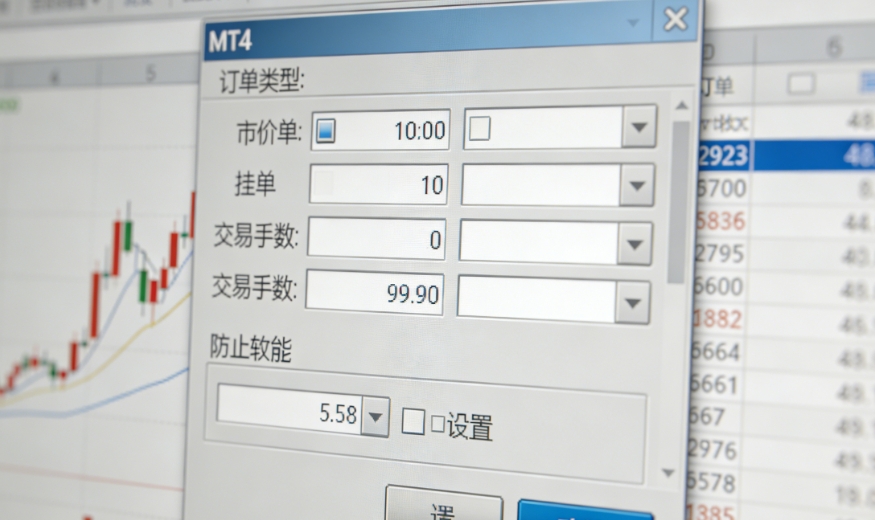875x520 pixels.
Task: Close the MT4 dialog window
Action: (x=675, y=20)
